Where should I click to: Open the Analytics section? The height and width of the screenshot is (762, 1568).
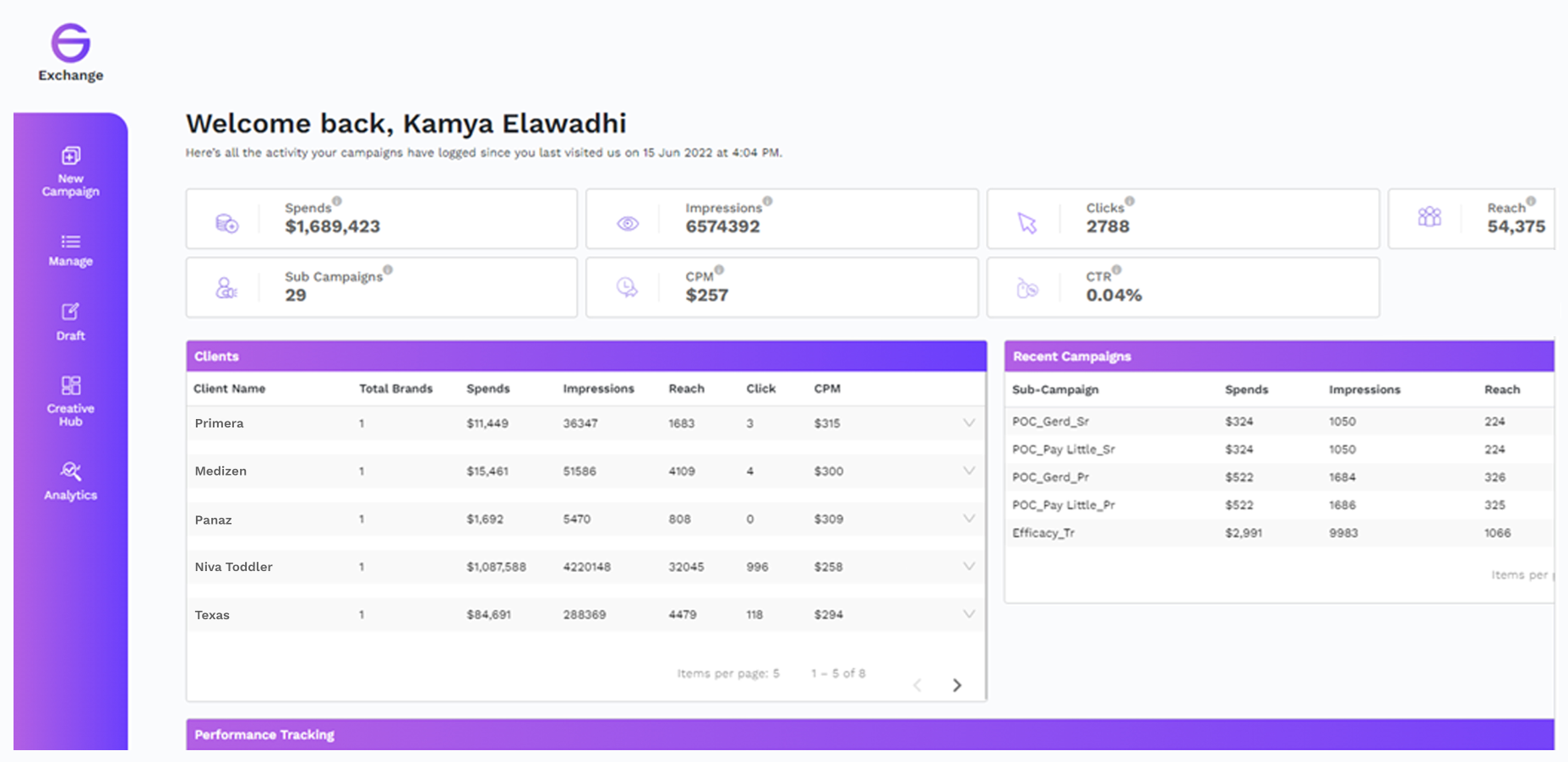[x=70, y=482]
